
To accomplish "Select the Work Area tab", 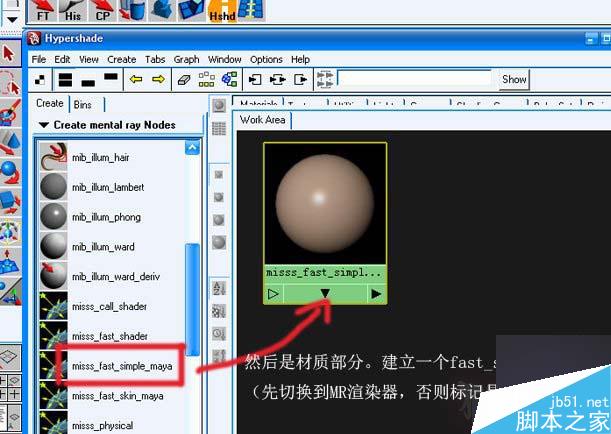I will pyautogui.click(x=262, y=120).
